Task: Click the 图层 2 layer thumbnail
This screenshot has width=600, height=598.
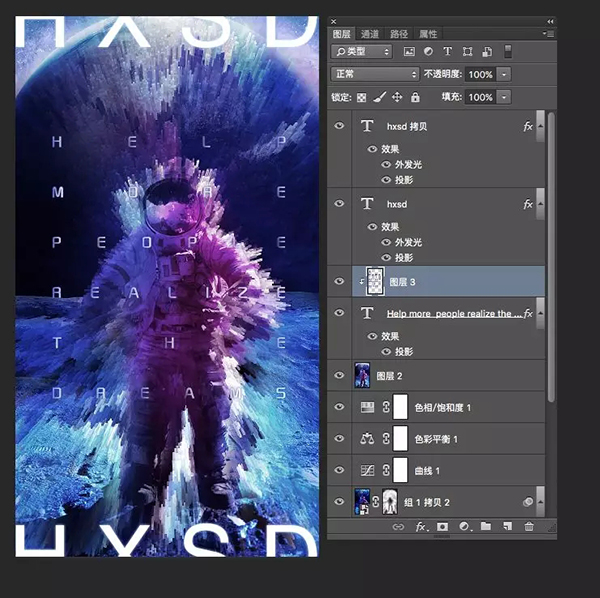Action: point(362,375)
